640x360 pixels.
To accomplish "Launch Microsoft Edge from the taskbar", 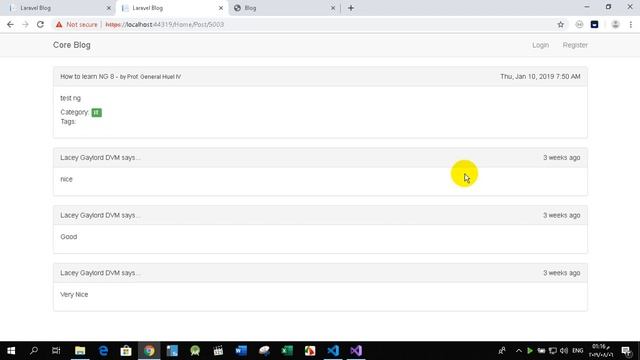I will click(103, 351).
